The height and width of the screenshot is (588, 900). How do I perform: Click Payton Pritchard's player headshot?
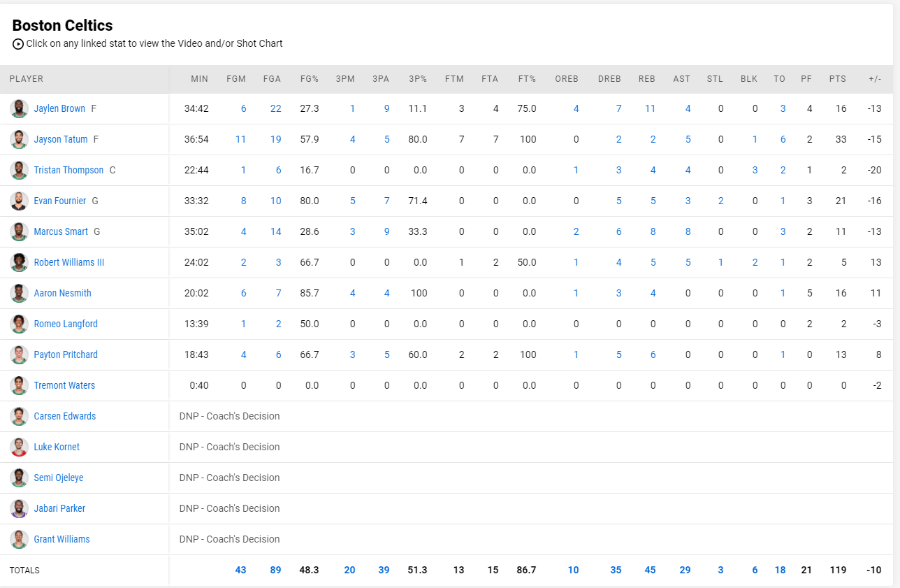[19, 355]
